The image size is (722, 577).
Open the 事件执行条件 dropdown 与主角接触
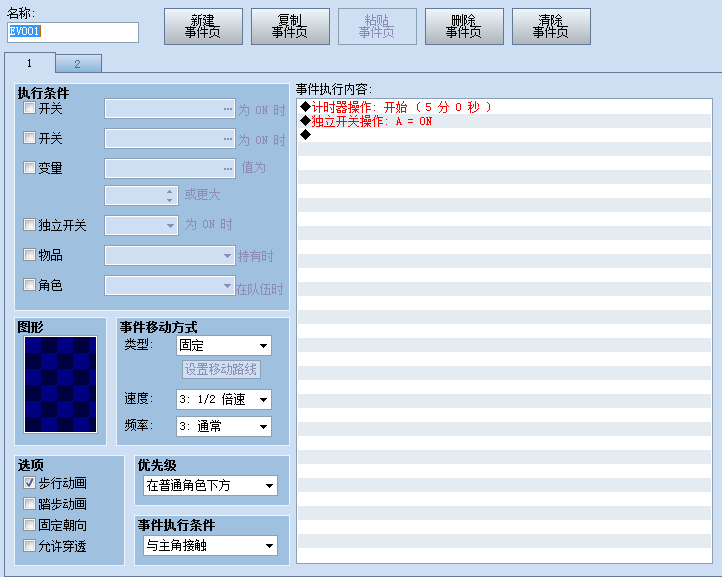[210, 546]
